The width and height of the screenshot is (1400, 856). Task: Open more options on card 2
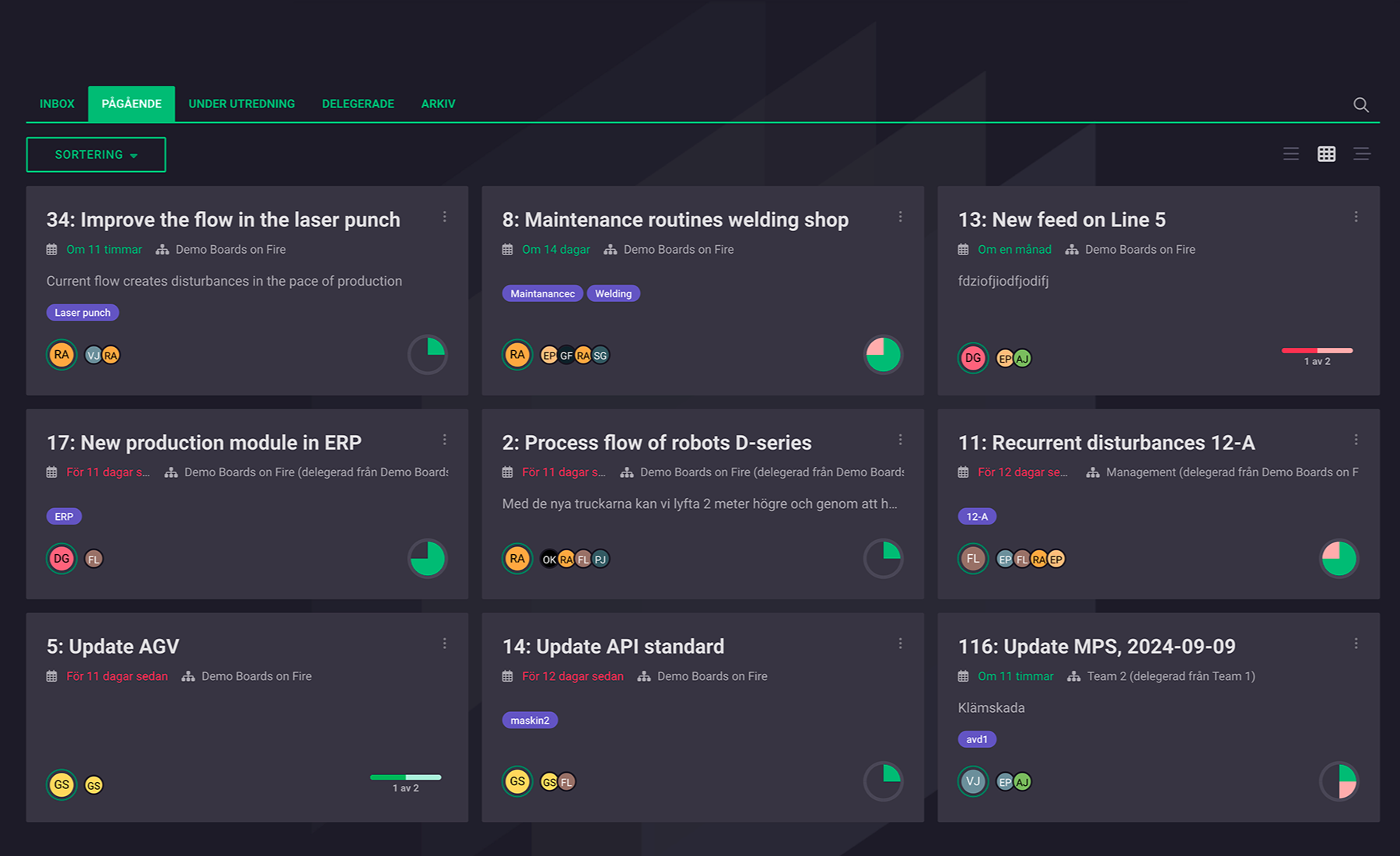[x=901, y=440]
